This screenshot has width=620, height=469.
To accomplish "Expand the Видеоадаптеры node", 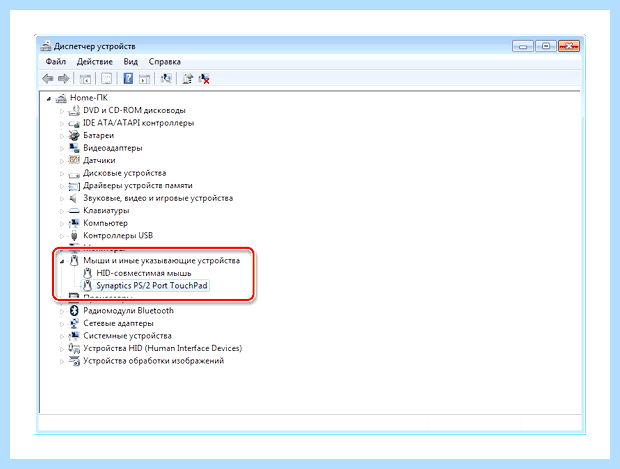I will coord(62,149).
